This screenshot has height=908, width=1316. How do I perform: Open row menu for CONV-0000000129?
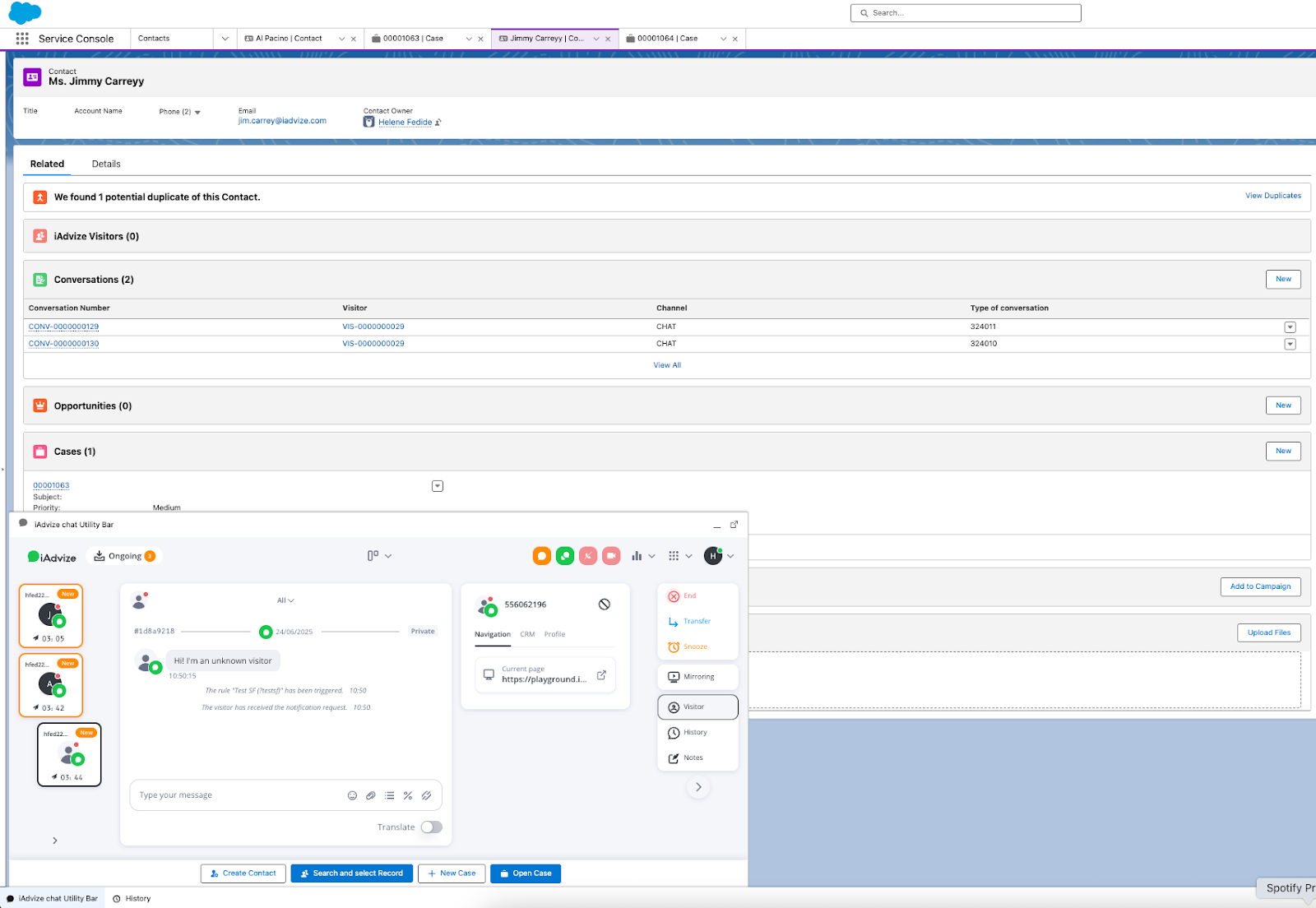pyautogui.click(x=1290, y=327)
